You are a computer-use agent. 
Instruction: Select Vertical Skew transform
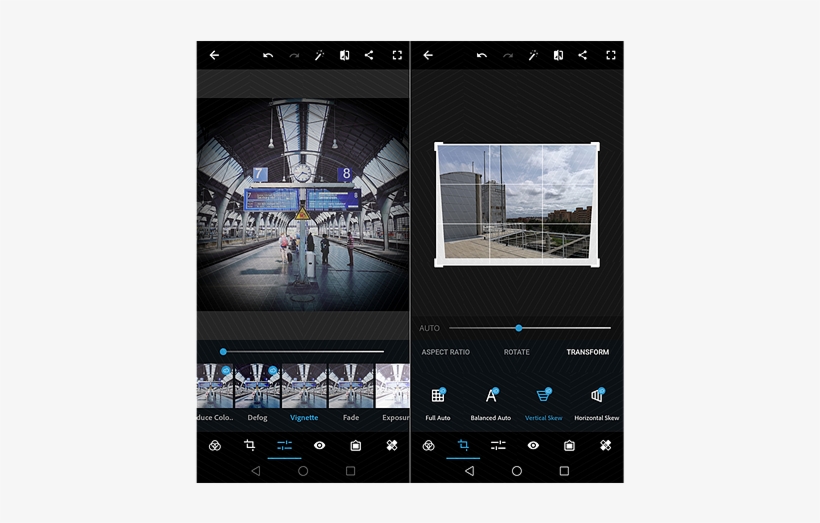click(x=543, y=404)
